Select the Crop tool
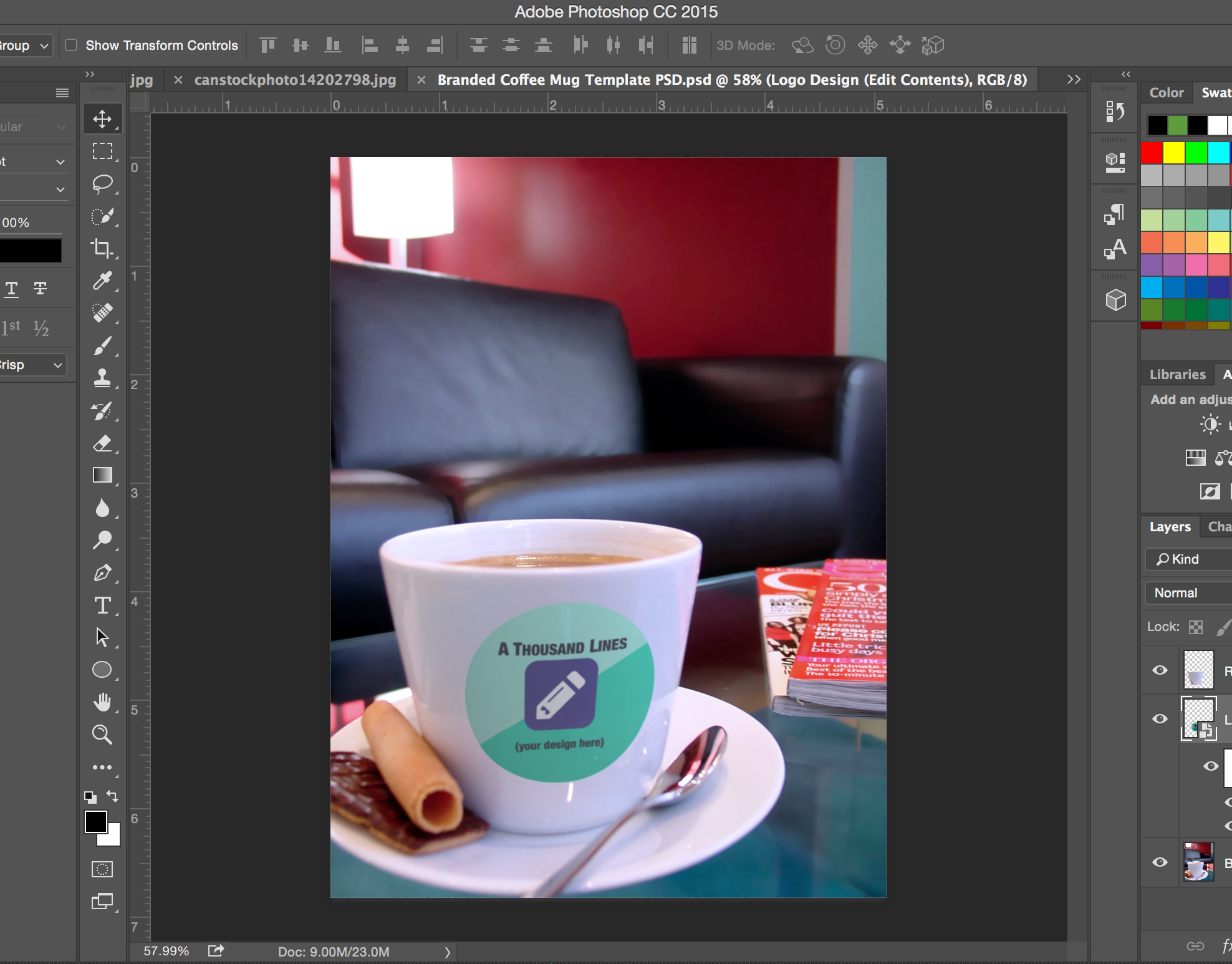The image size is (1232, 964). (102, 248)
